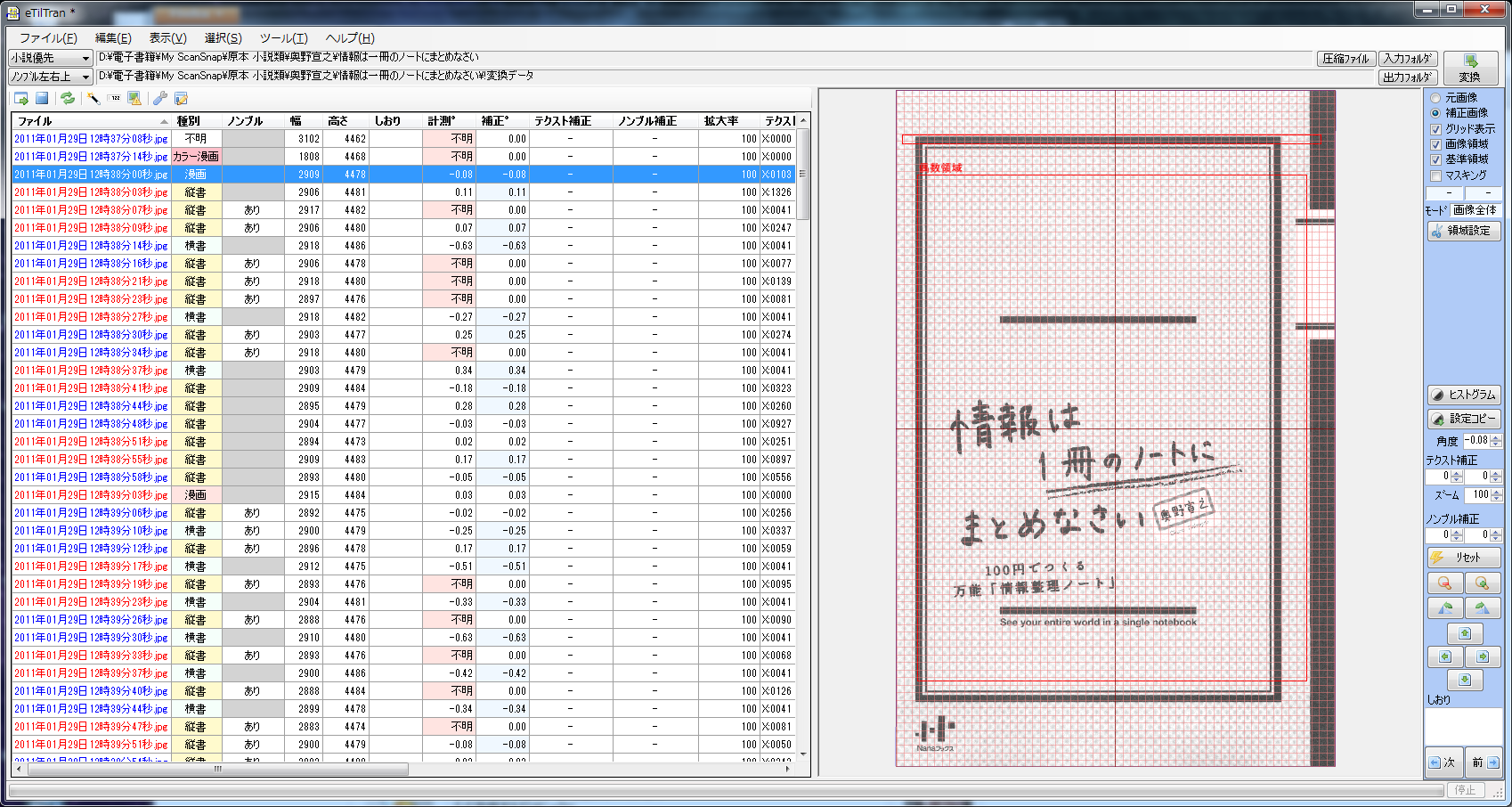The height and width of the screenshot is (807, 1512).
Task: Click the 変換 convert button
Action: click(x=1470, y=68)
